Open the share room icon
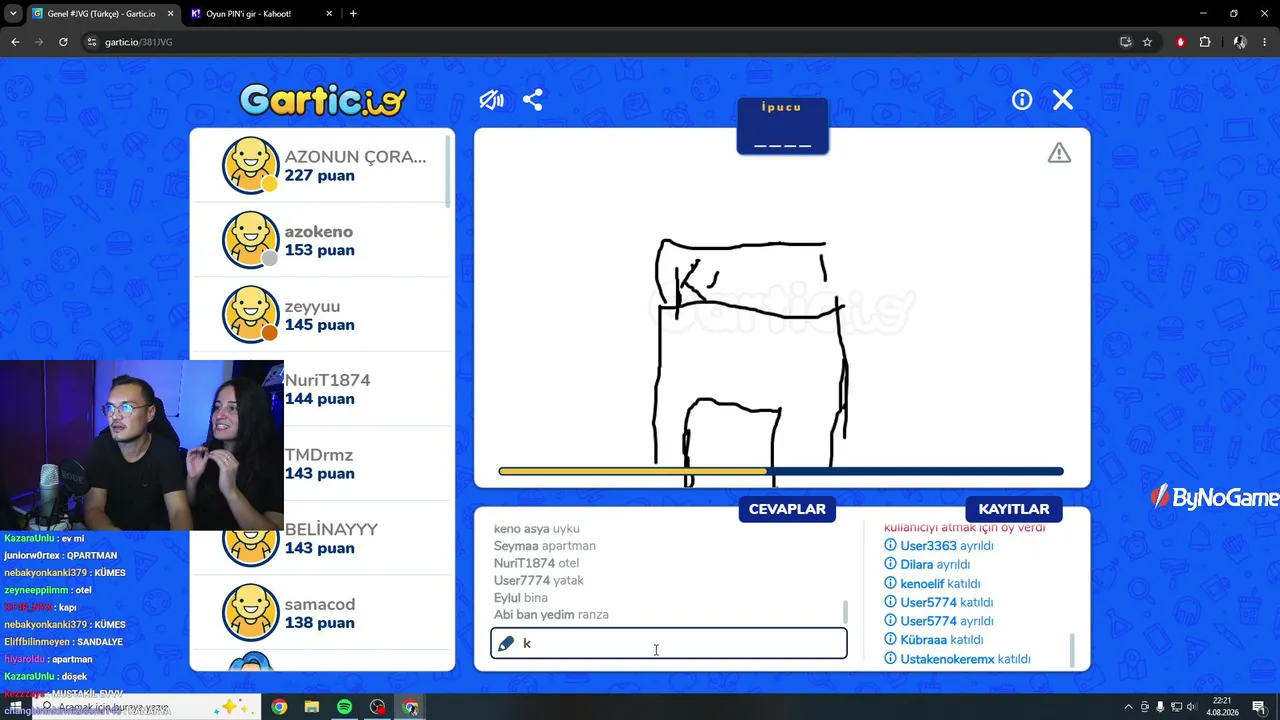The height and width of the screenshot is (720, 1280). [533, 100]
